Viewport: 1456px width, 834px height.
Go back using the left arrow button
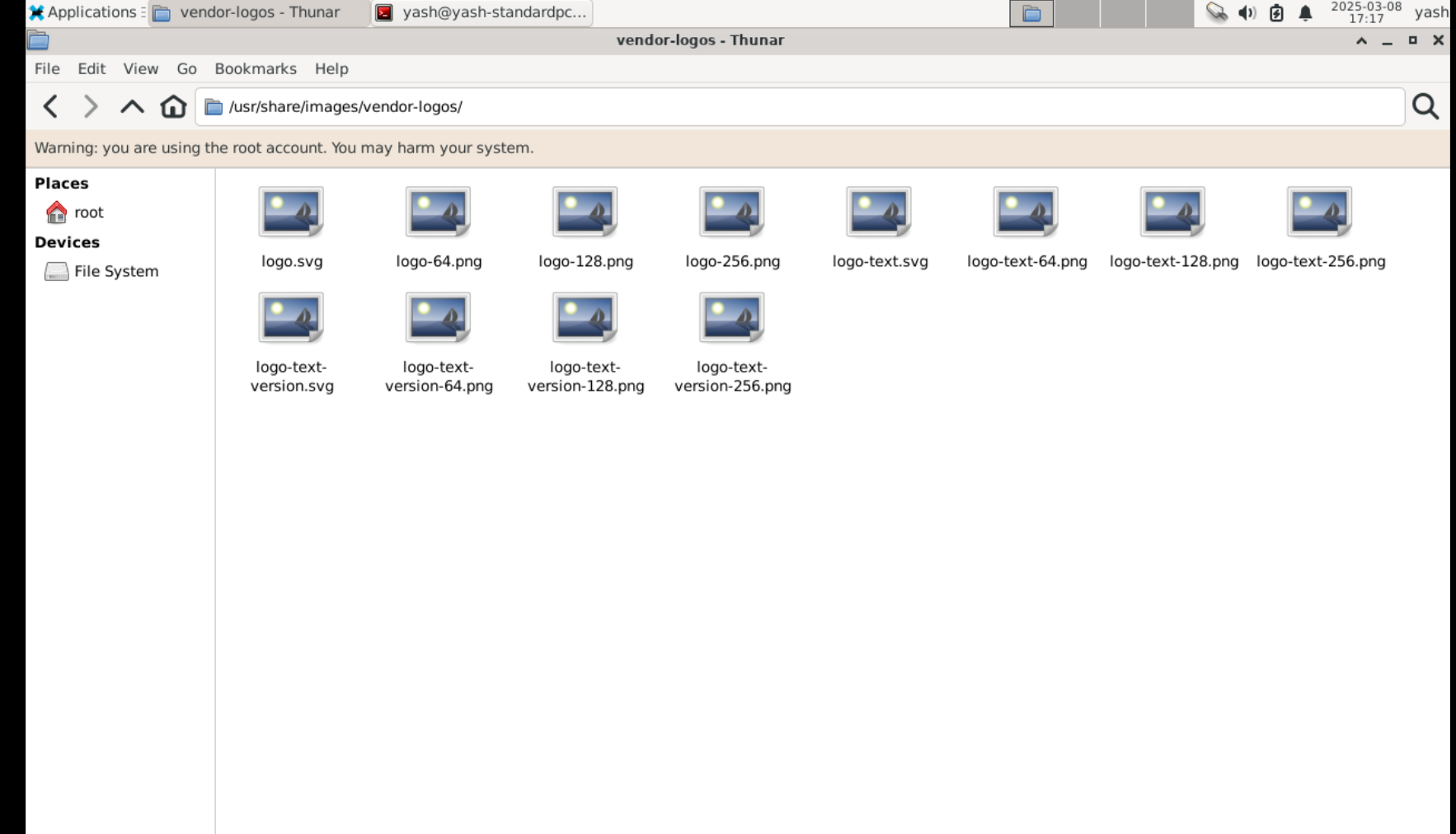(51, 106)
